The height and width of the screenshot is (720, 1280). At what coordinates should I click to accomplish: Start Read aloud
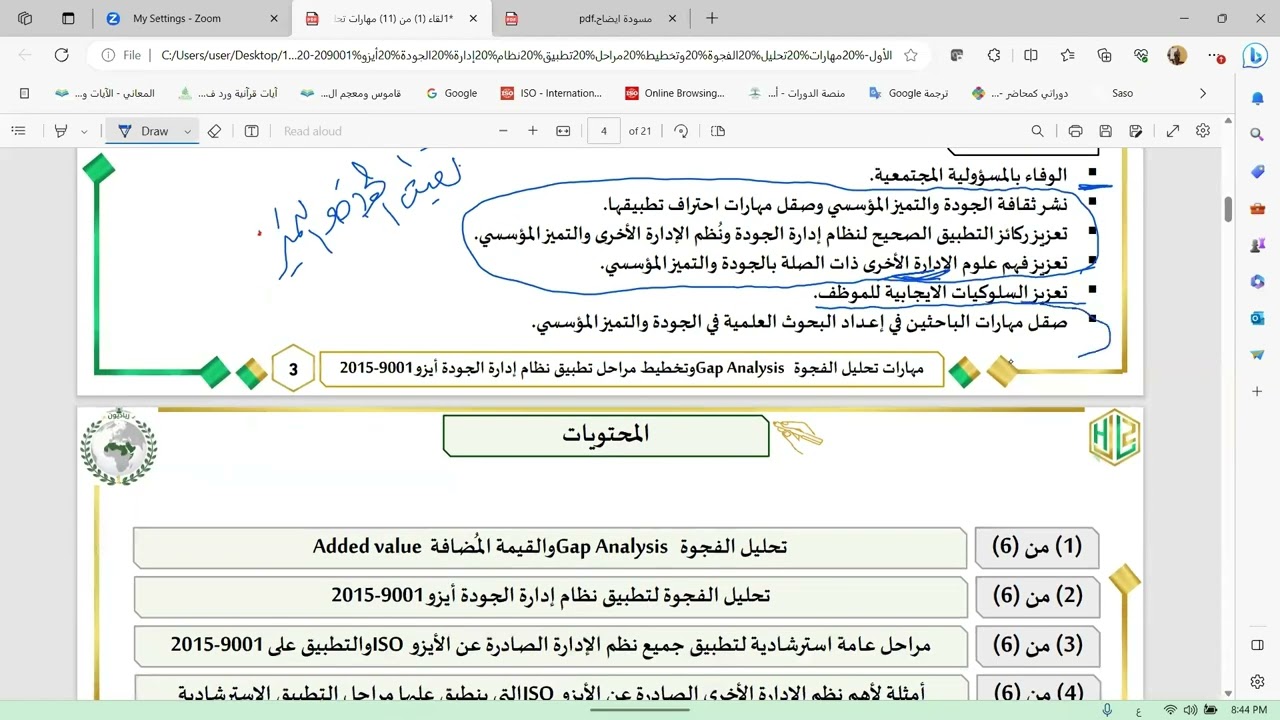click(312, 131)
